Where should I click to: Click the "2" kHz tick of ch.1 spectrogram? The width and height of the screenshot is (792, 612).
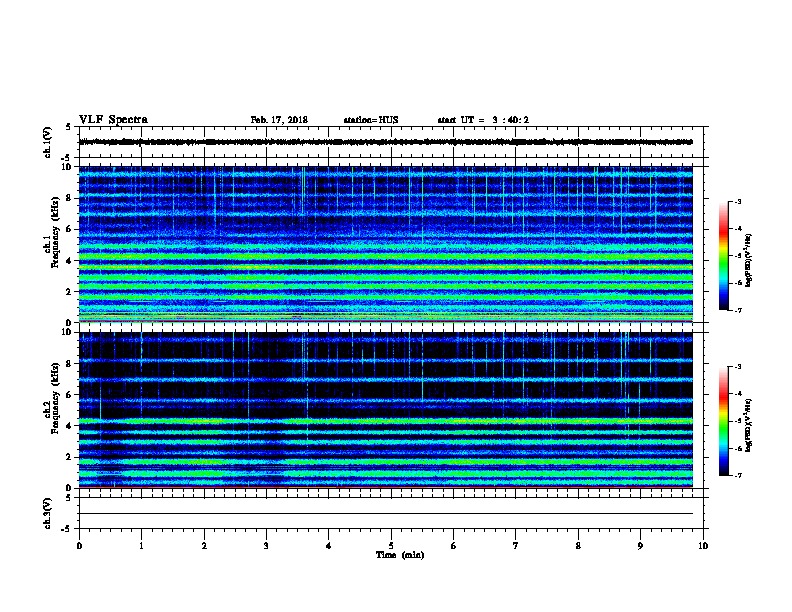[69, 292]
